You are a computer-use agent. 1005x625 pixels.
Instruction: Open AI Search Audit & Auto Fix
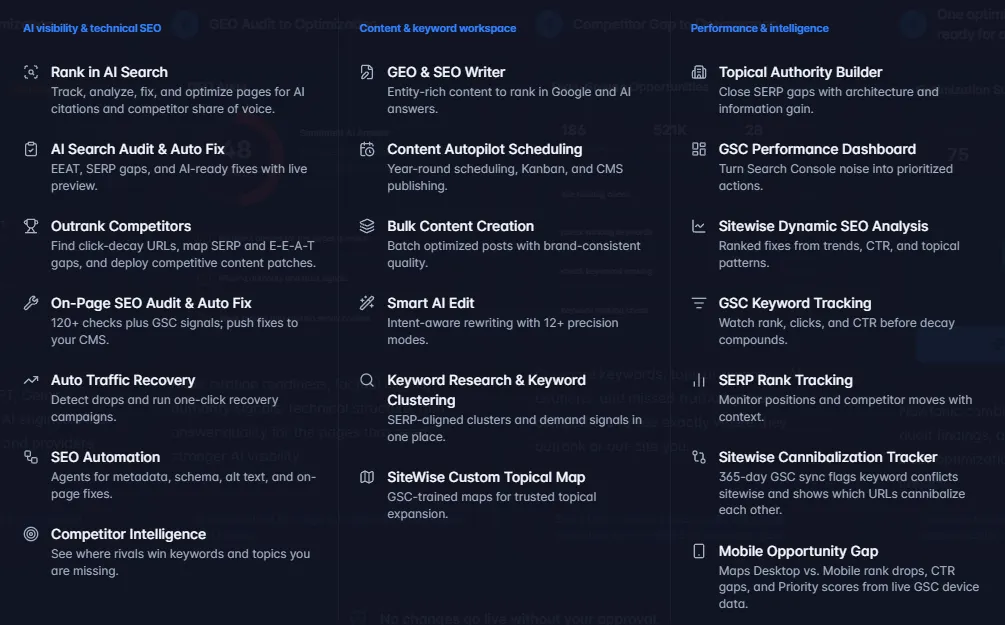138,149
